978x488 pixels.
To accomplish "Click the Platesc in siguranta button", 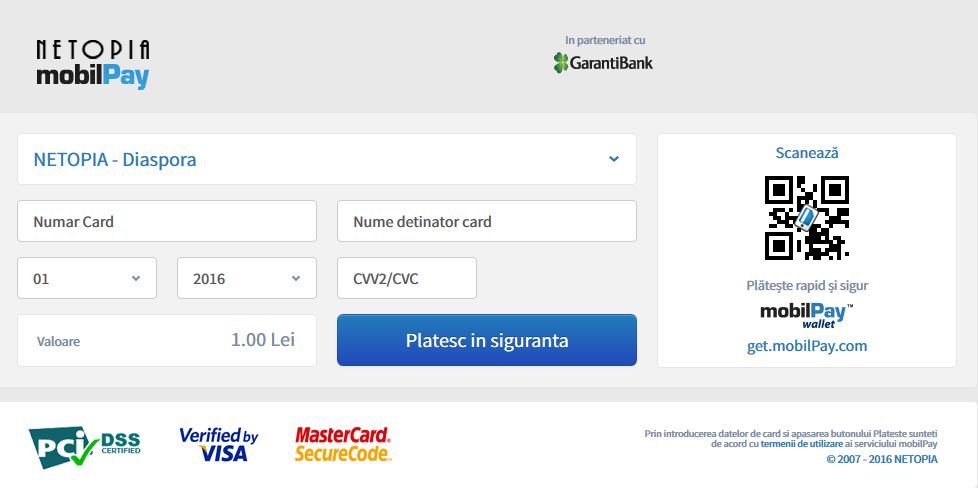I will [487, 340].
